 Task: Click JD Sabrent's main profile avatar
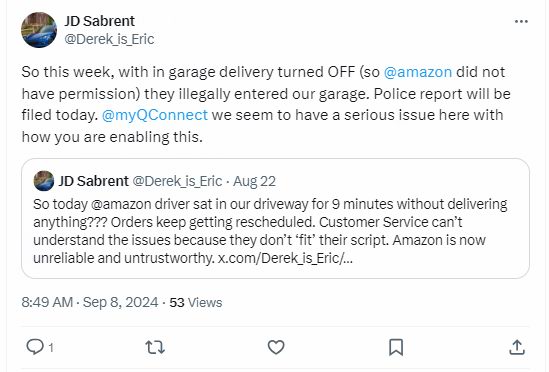click(39, 30)
